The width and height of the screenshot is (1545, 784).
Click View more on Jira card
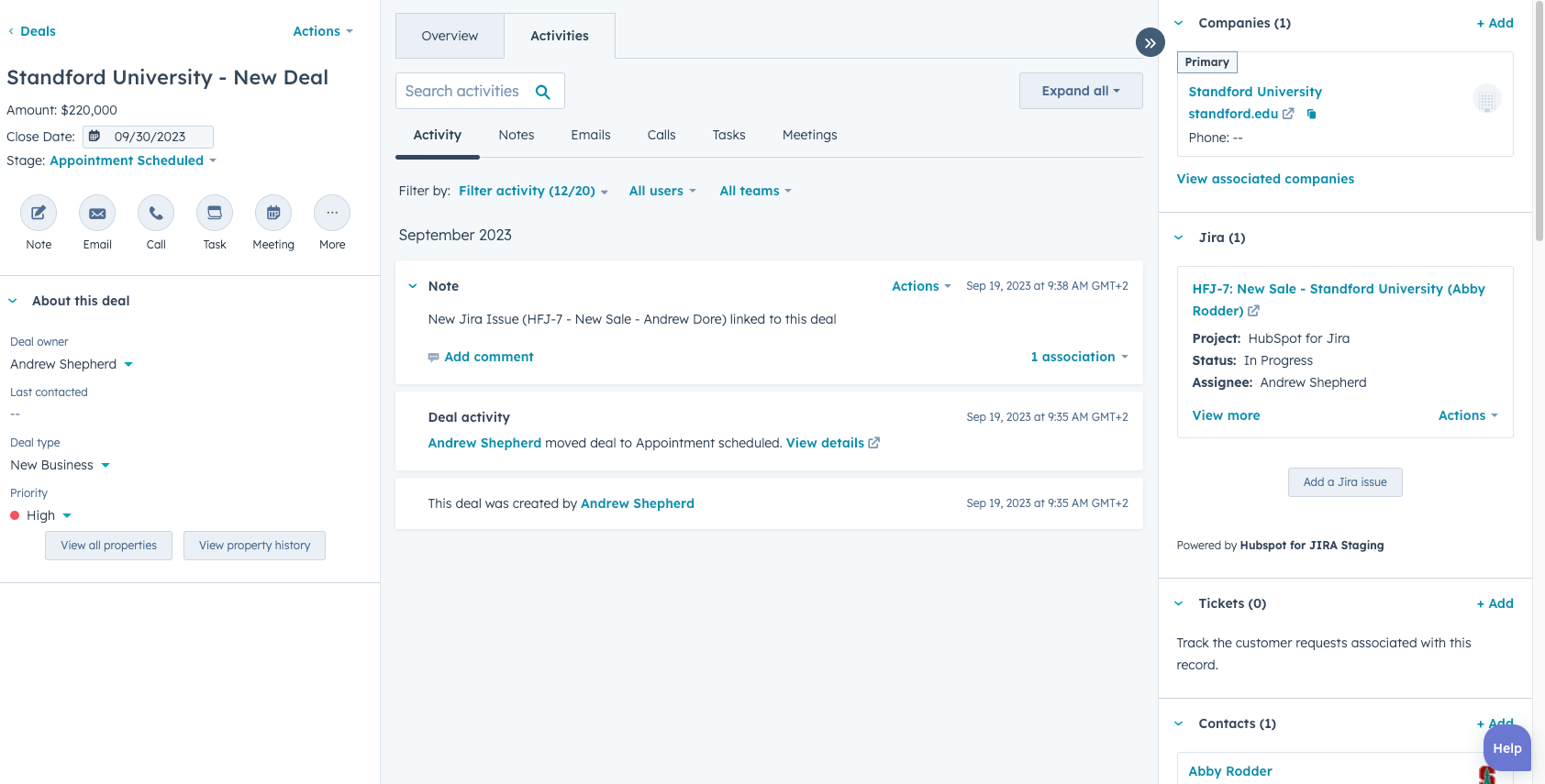(1226, 415)
